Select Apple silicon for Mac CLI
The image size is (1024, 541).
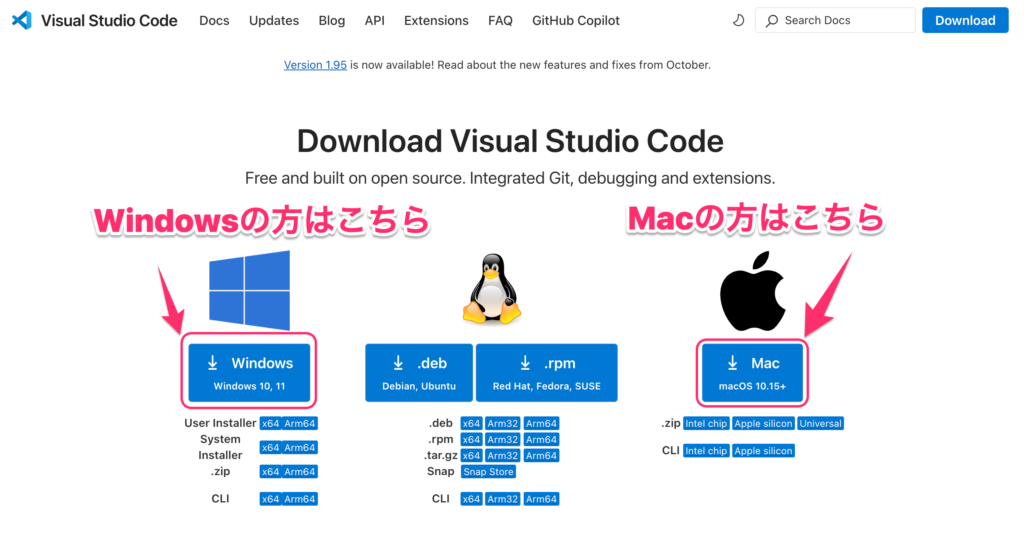(x=764, y=451)
